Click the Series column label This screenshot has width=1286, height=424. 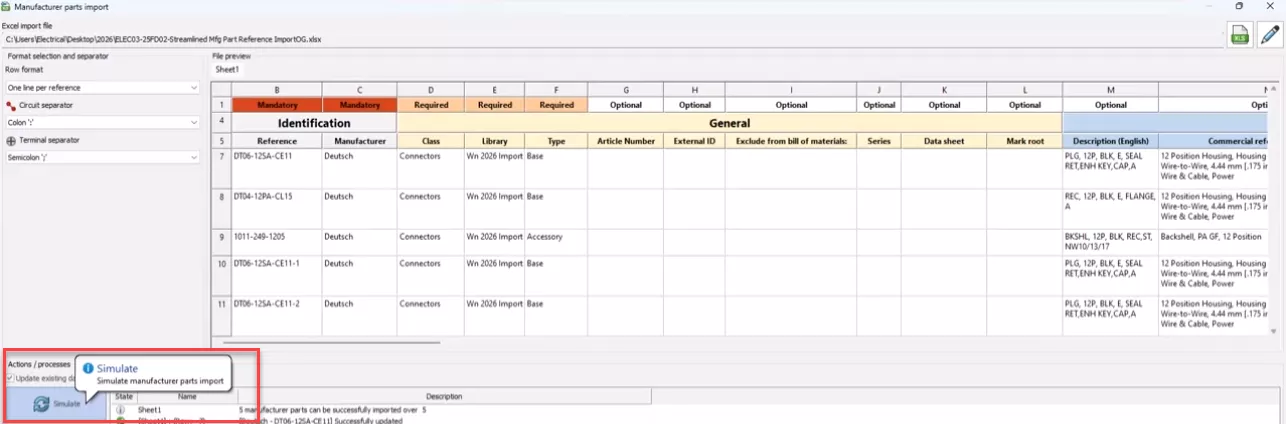pos(879,142)
